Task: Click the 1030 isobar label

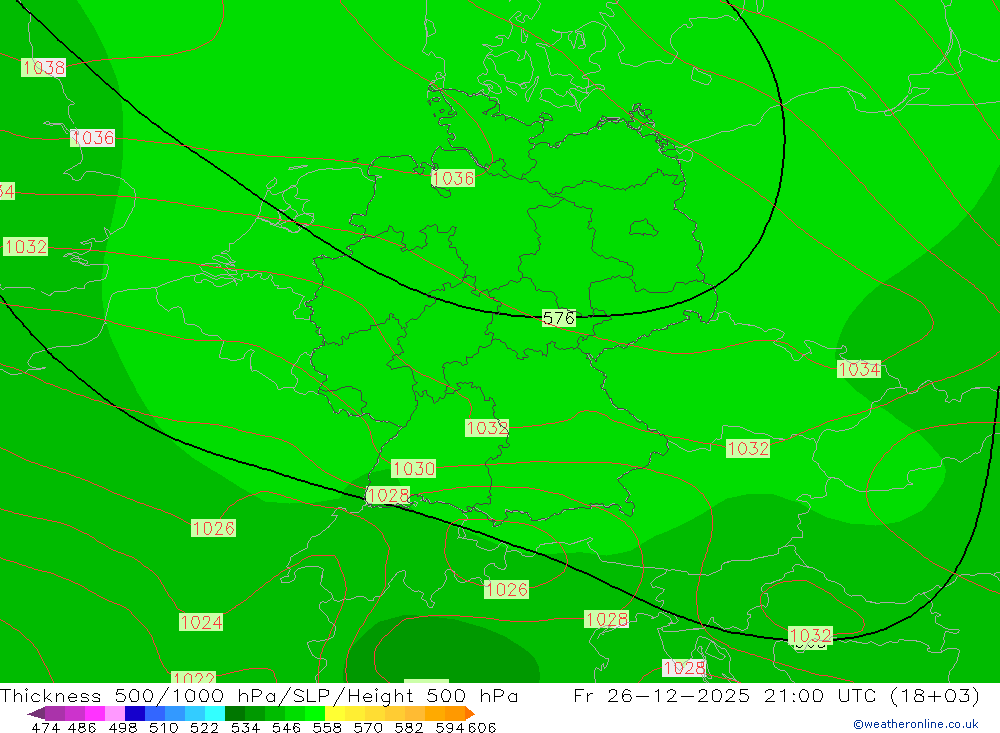Action: [413, 468]
